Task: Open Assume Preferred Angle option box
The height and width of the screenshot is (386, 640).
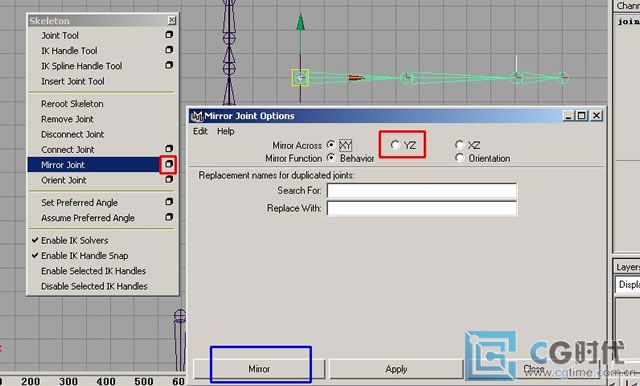Action: tap(169, 217)
